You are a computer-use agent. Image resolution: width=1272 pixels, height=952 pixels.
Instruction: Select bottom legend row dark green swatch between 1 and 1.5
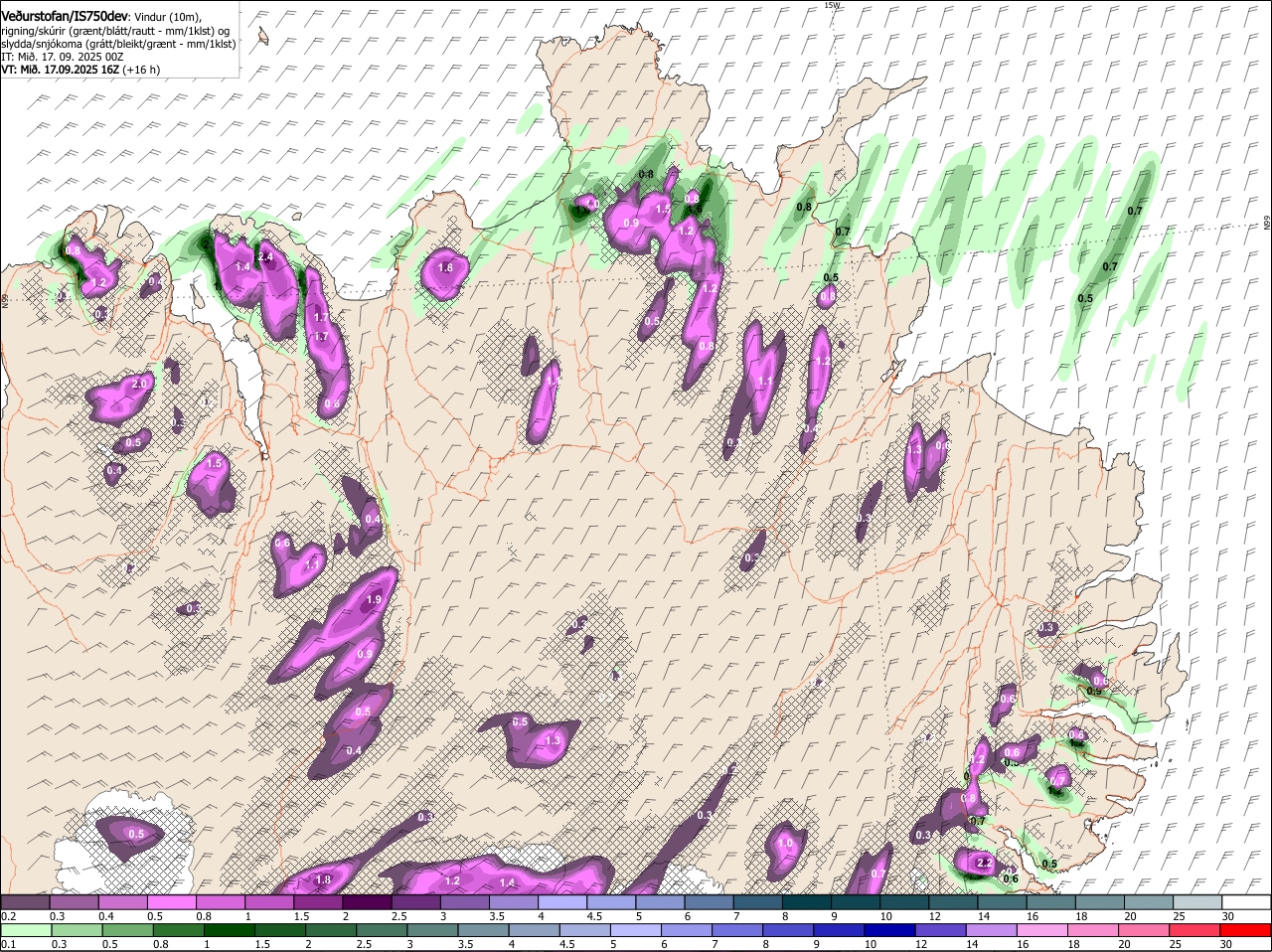point(230,931)
